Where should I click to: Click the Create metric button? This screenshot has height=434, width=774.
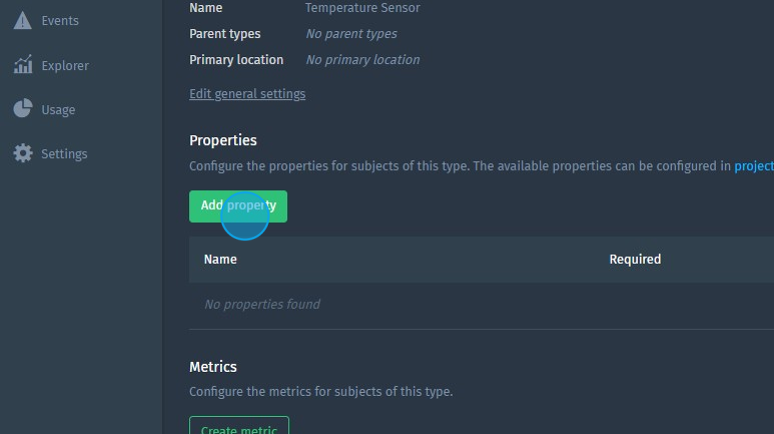(x=239, y=427)
